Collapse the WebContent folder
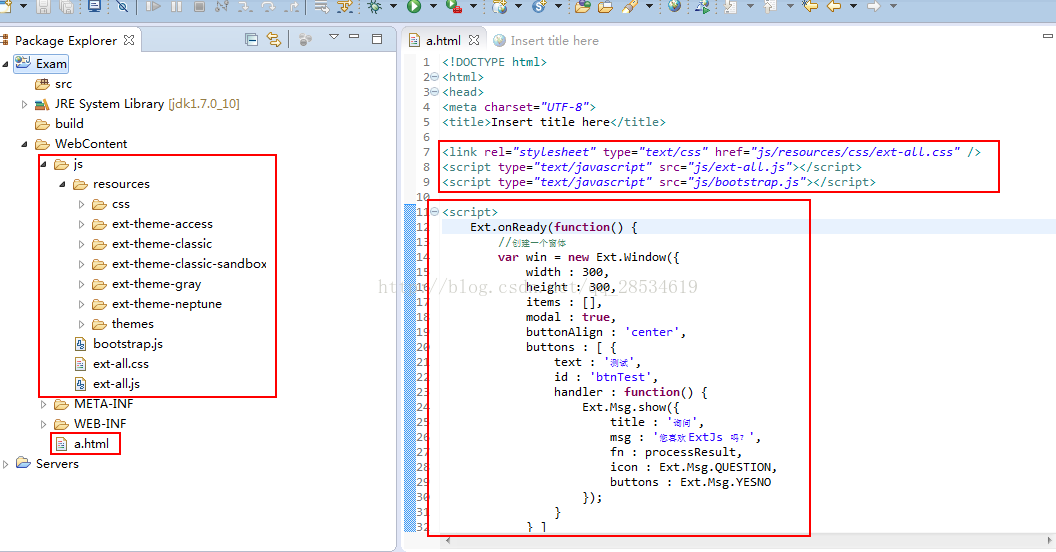The image size is (1056, 552). [x=24, y=144]
